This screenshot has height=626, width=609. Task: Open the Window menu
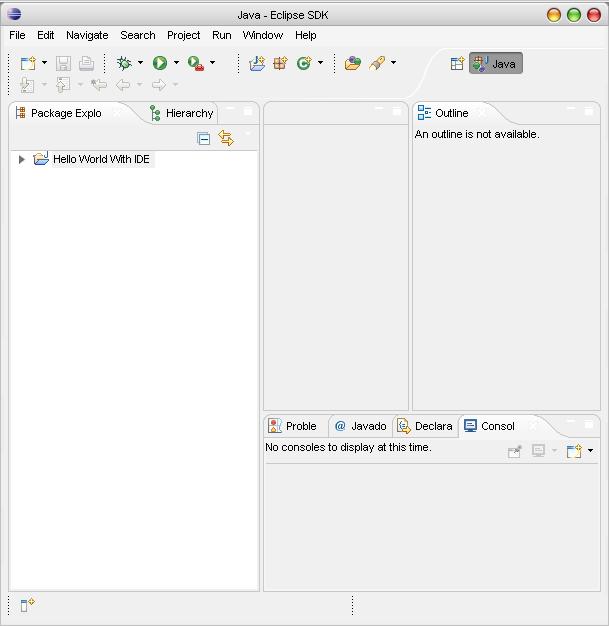pos(263,35)
